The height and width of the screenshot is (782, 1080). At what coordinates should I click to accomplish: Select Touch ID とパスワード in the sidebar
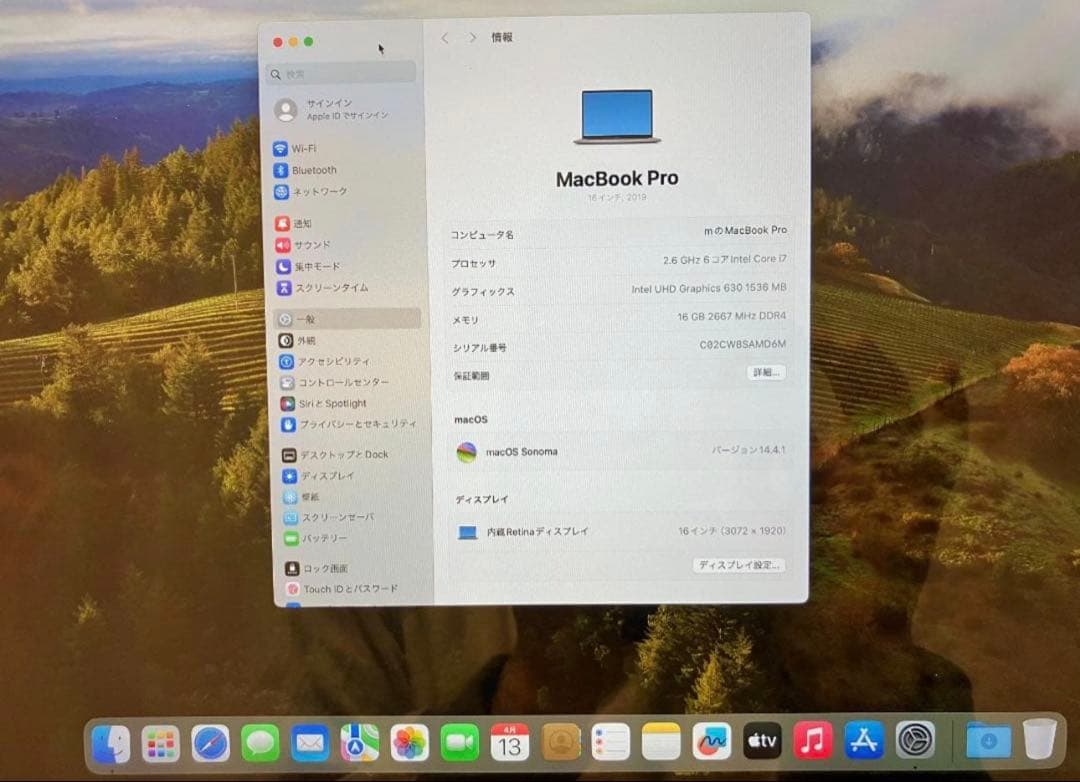tap(342, 589)
